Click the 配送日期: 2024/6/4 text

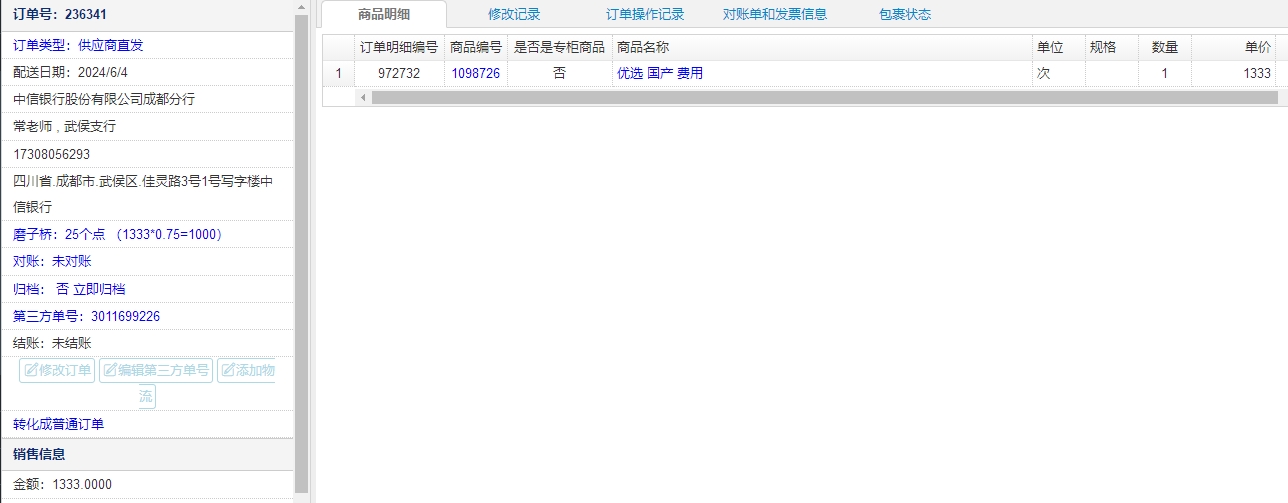click(70, 72)
